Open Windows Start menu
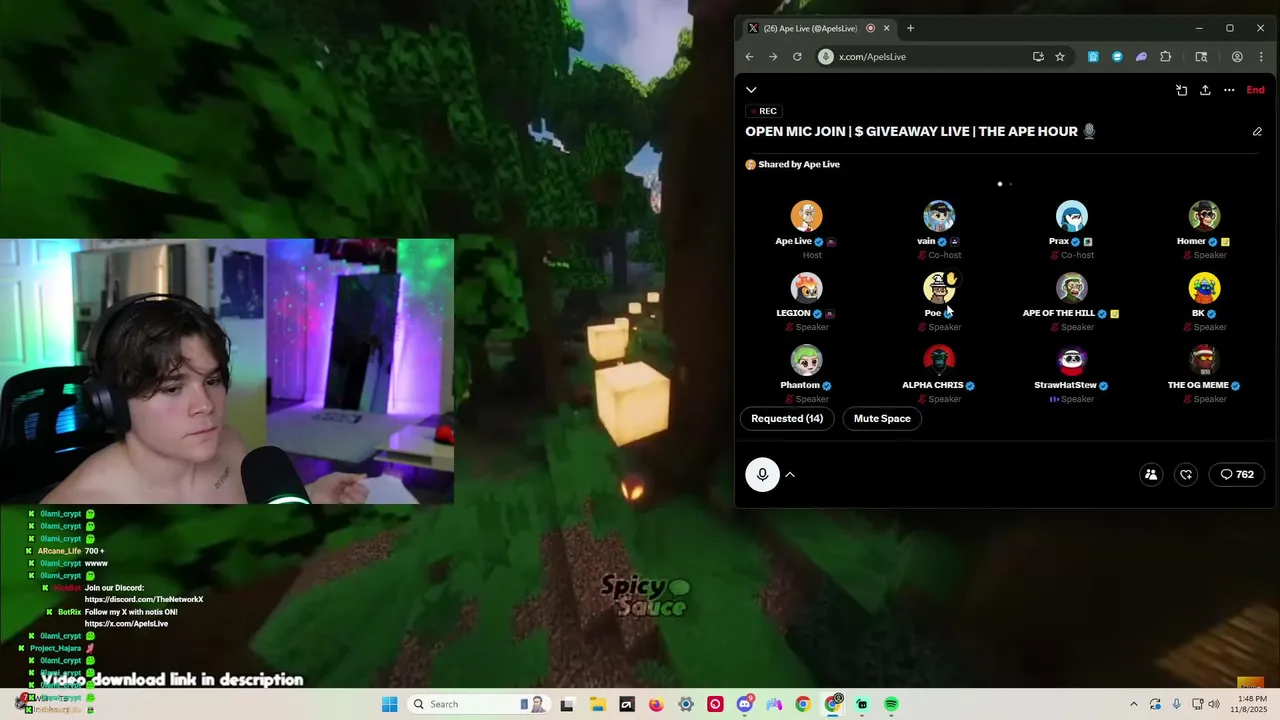 [x=389, y=704]
